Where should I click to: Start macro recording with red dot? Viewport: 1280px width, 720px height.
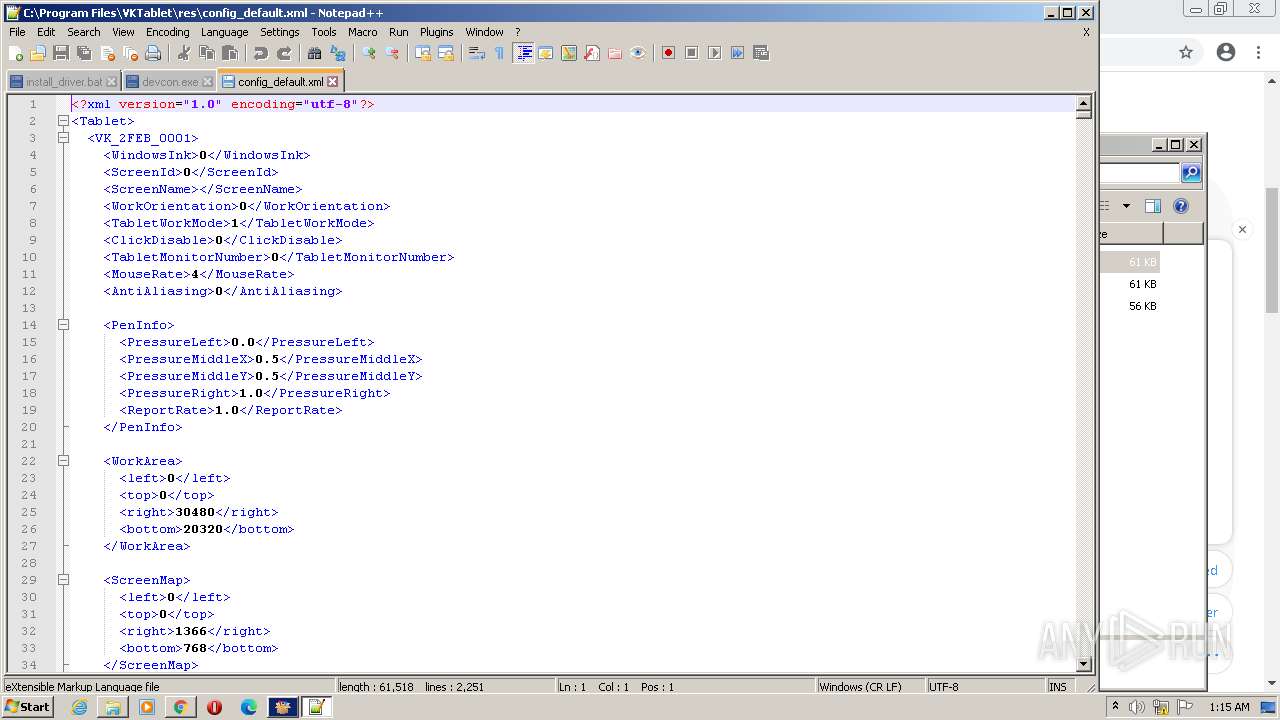point(668,53)
